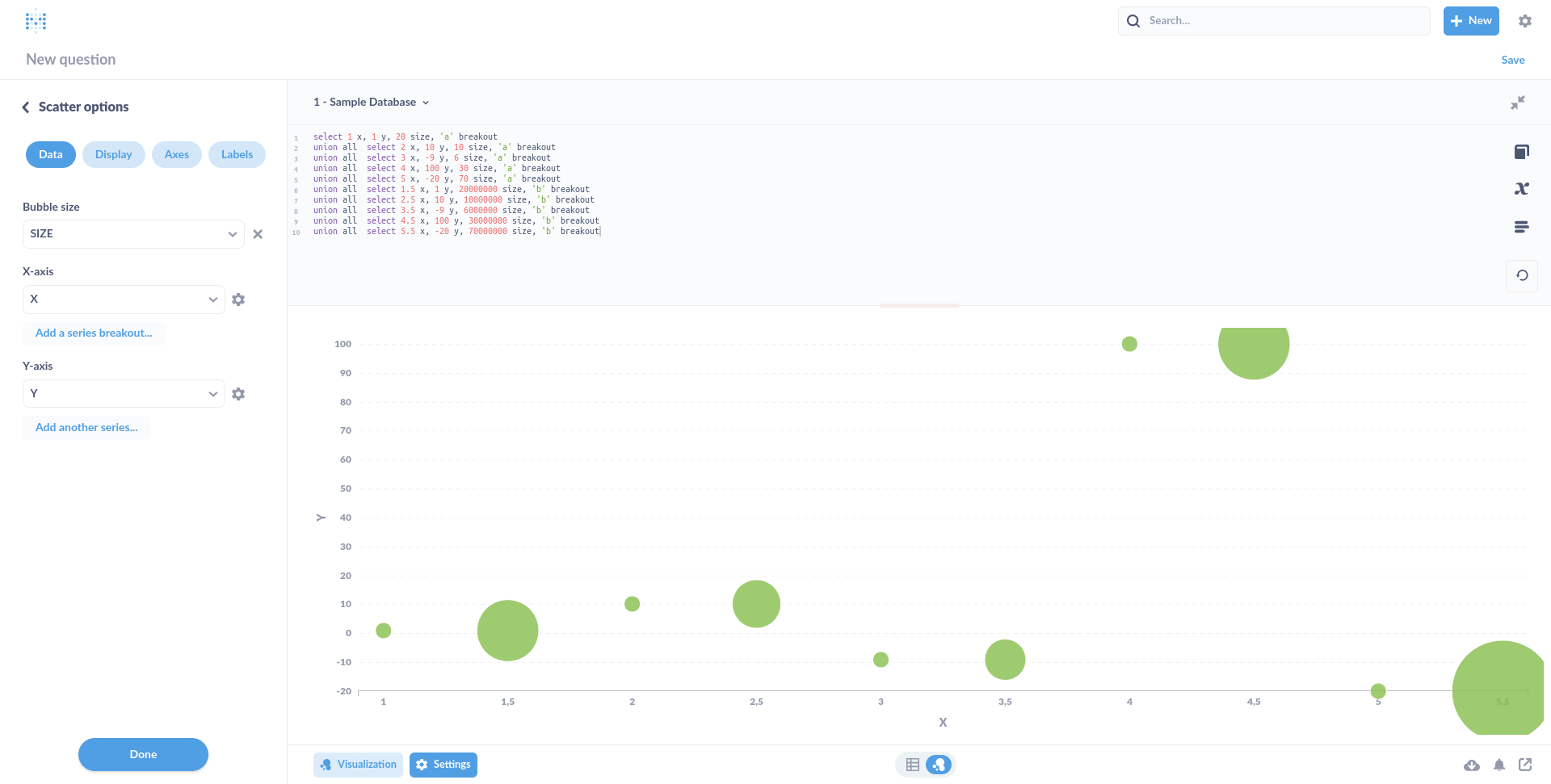
Task: Toggle the visualization bubble view
Action: coord(939,764)
